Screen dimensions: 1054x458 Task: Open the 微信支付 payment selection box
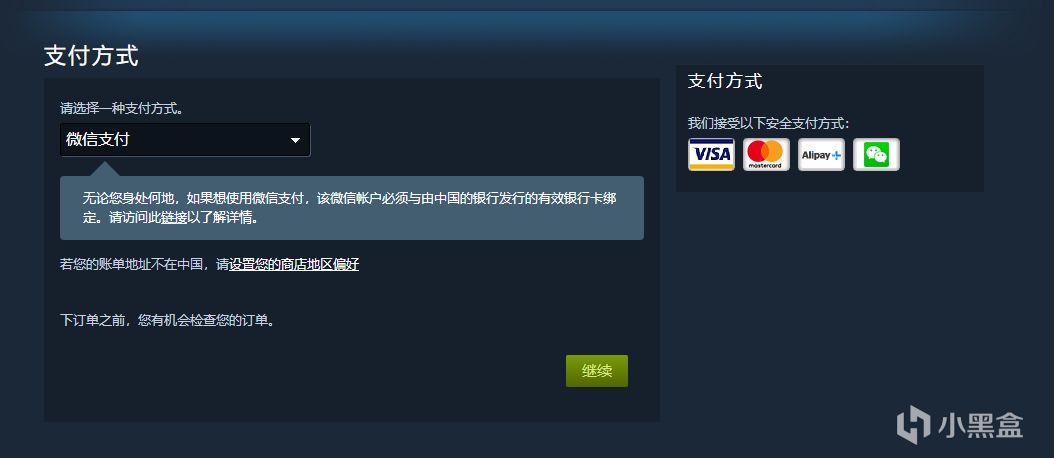click(185, 140)
